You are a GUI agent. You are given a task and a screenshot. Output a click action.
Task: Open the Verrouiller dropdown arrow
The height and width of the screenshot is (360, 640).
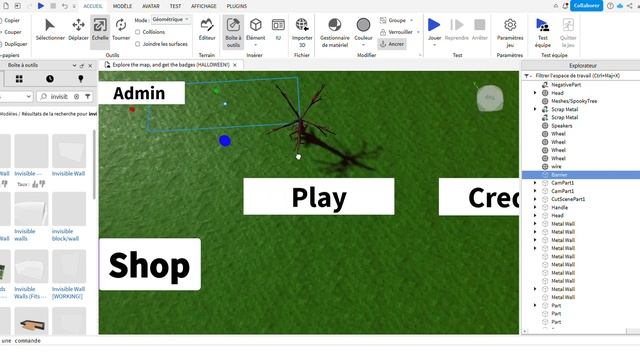[418, 32]
